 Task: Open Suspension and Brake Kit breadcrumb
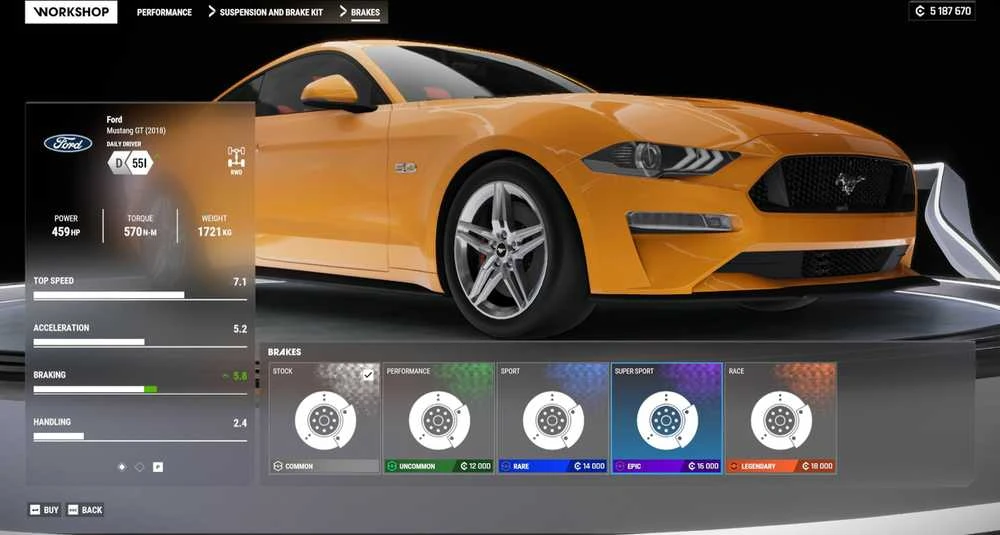pos(271,12)
